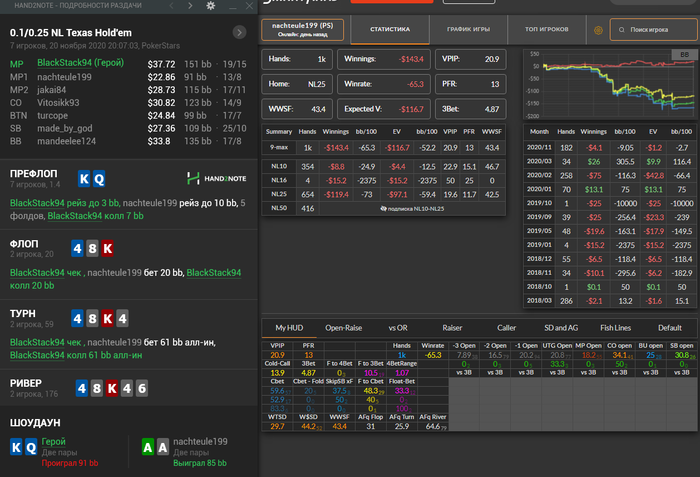Click the подписка NL10-NL25 subscription link

click(x=412, y=209)
